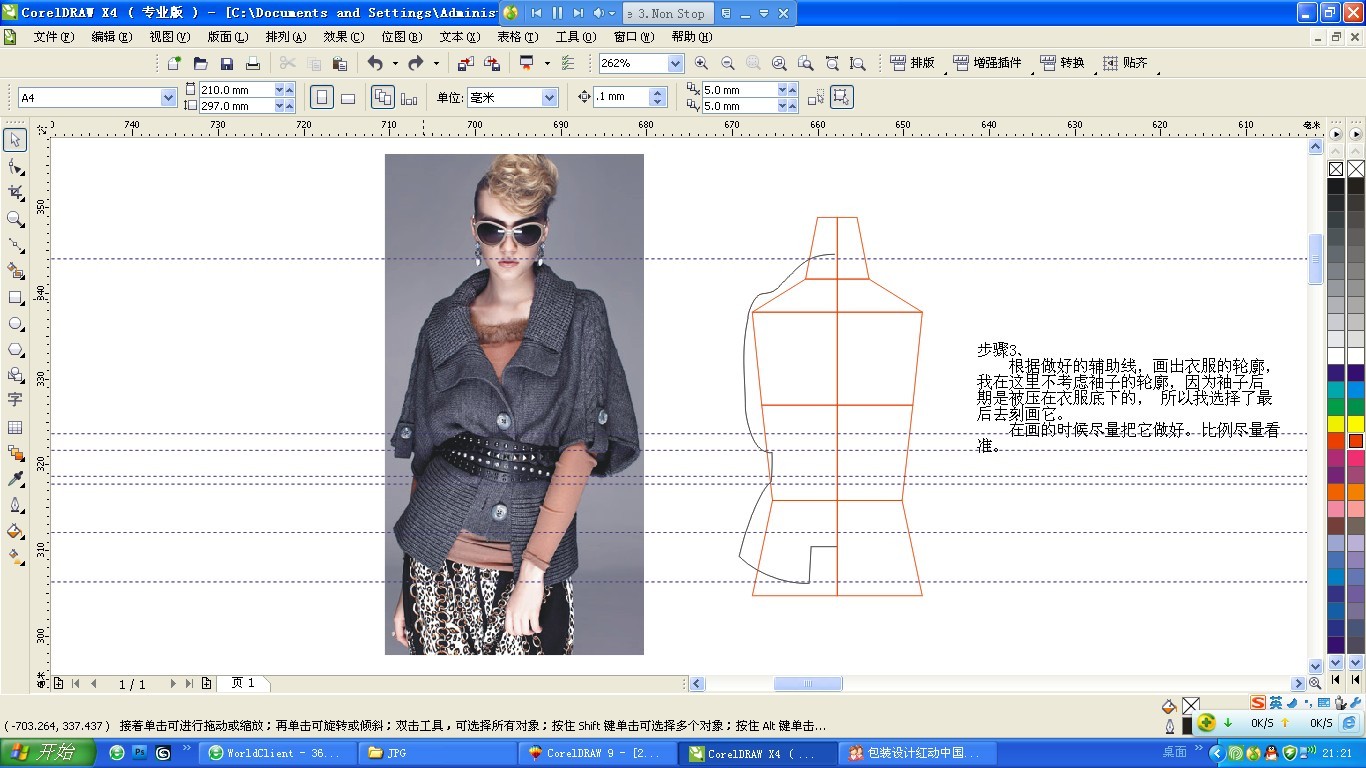Select the Shape edit tool
The height and width of the screenshot is (768, 1366).
(x=15, y=166)
